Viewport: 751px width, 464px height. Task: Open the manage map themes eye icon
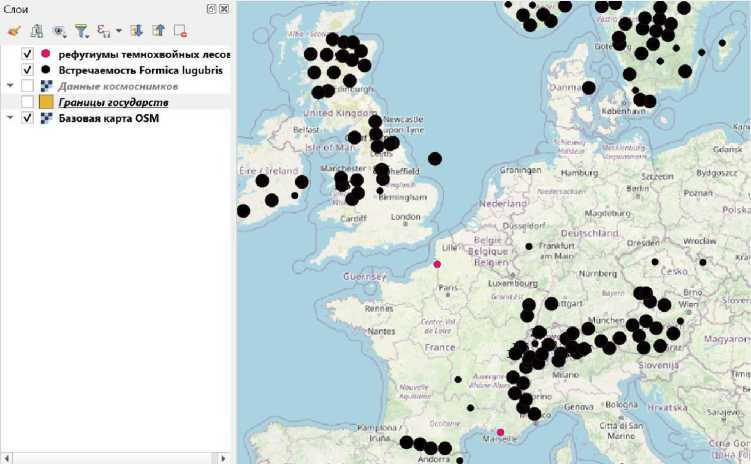pyautogui.click(x=59, y=31)
